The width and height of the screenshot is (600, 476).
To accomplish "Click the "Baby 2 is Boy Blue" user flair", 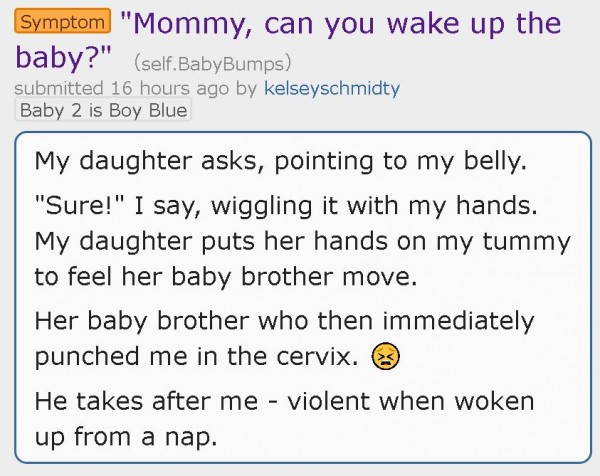I will [x=103, y=111].
